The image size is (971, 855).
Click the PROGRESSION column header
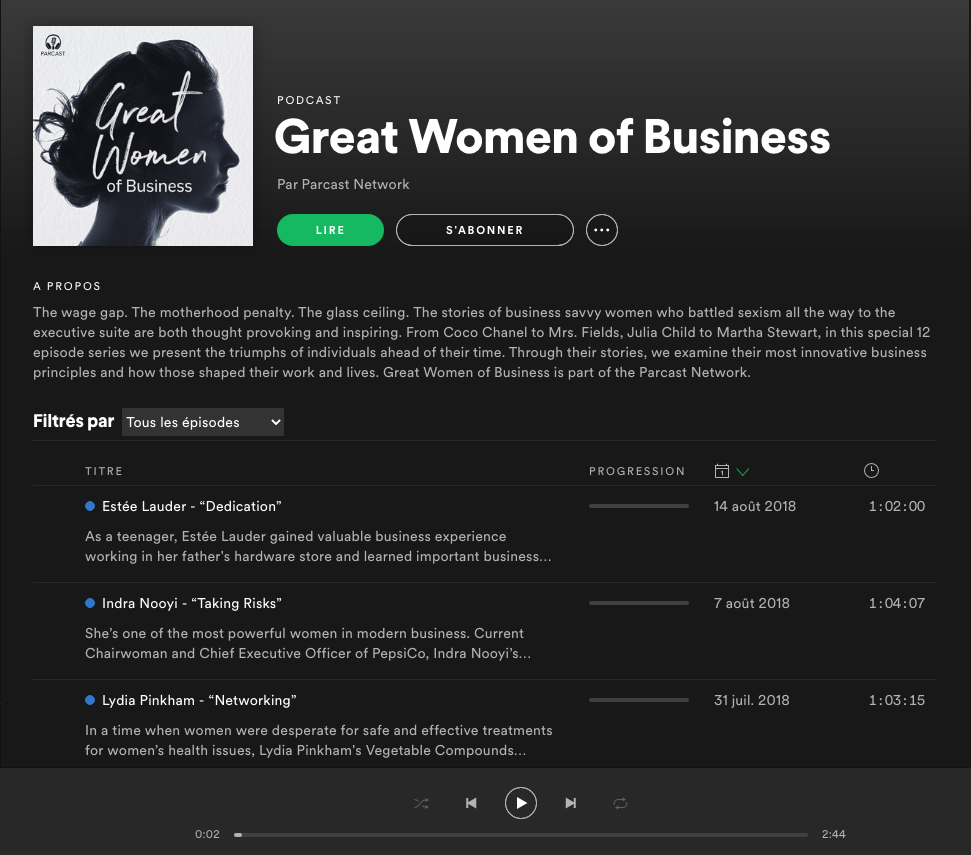click(x=637, y=471)
